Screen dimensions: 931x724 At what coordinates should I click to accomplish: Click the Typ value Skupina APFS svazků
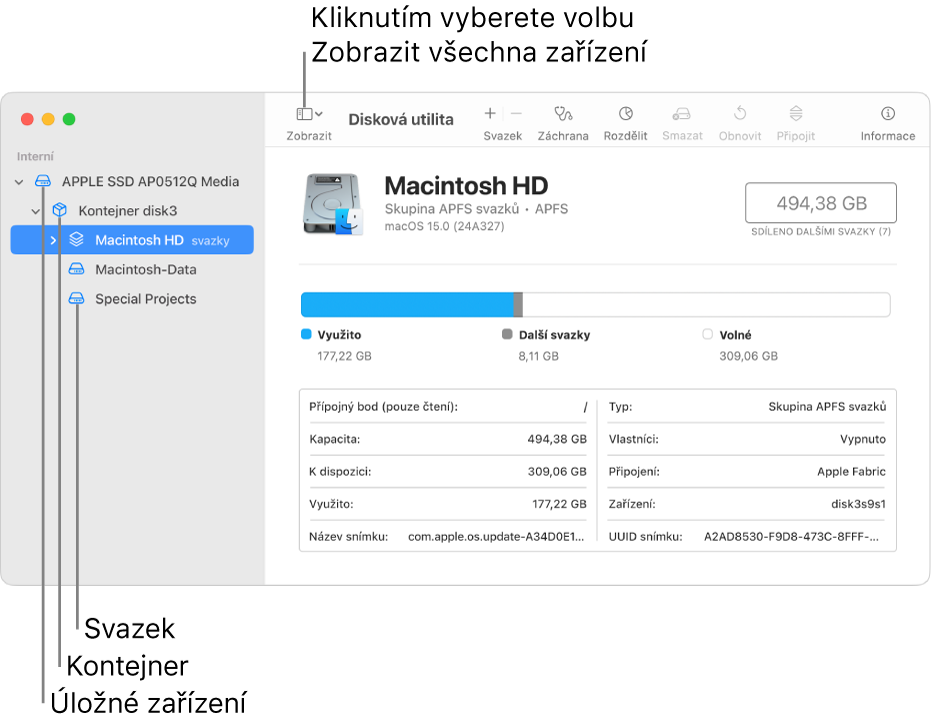[x=827, y=407]
